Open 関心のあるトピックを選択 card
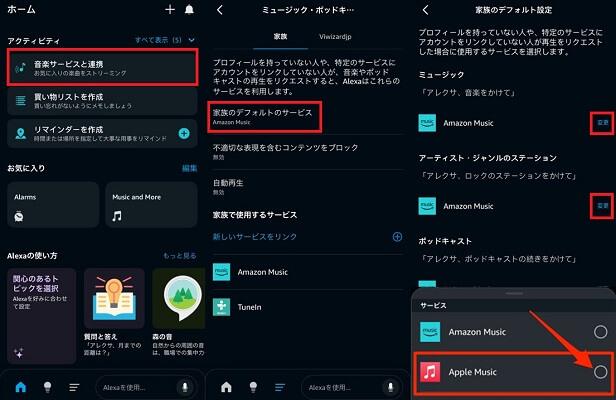 pos(42,316)
